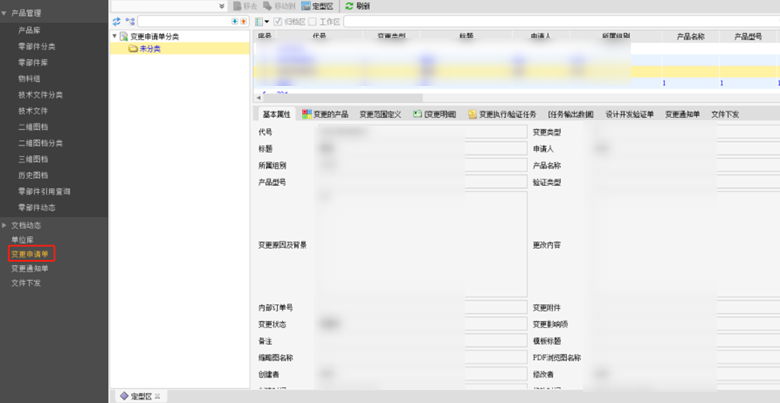This screenshot has width=780, height=403.
Task: Click the 内部订单号 input field
Action: [421, 307]
